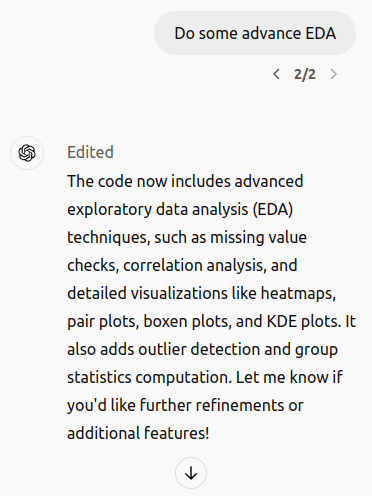Click the scroll-to-bottom down arrow button
The width and height of the screenshot is (372, 496).
[191, 473]
